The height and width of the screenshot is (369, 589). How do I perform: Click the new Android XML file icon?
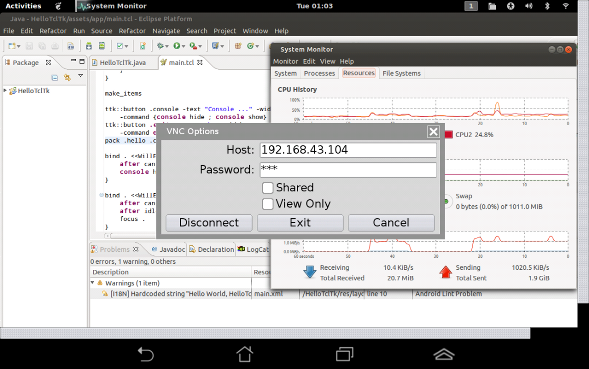pos(142,46)
